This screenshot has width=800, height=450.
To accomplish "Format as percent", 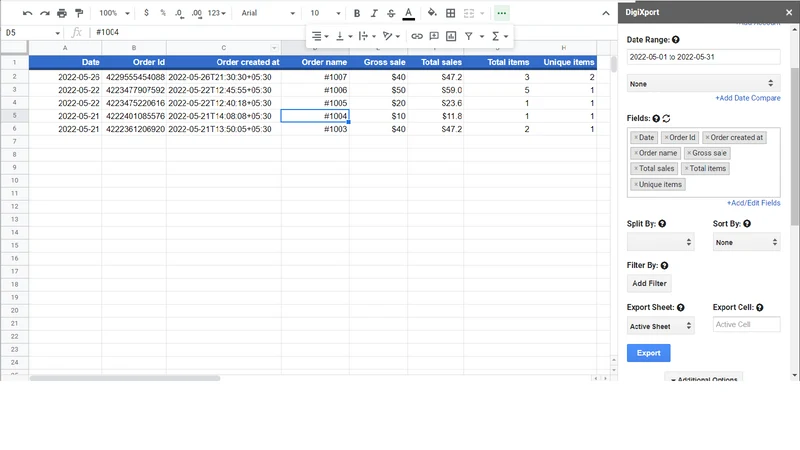I will (163, 13).
